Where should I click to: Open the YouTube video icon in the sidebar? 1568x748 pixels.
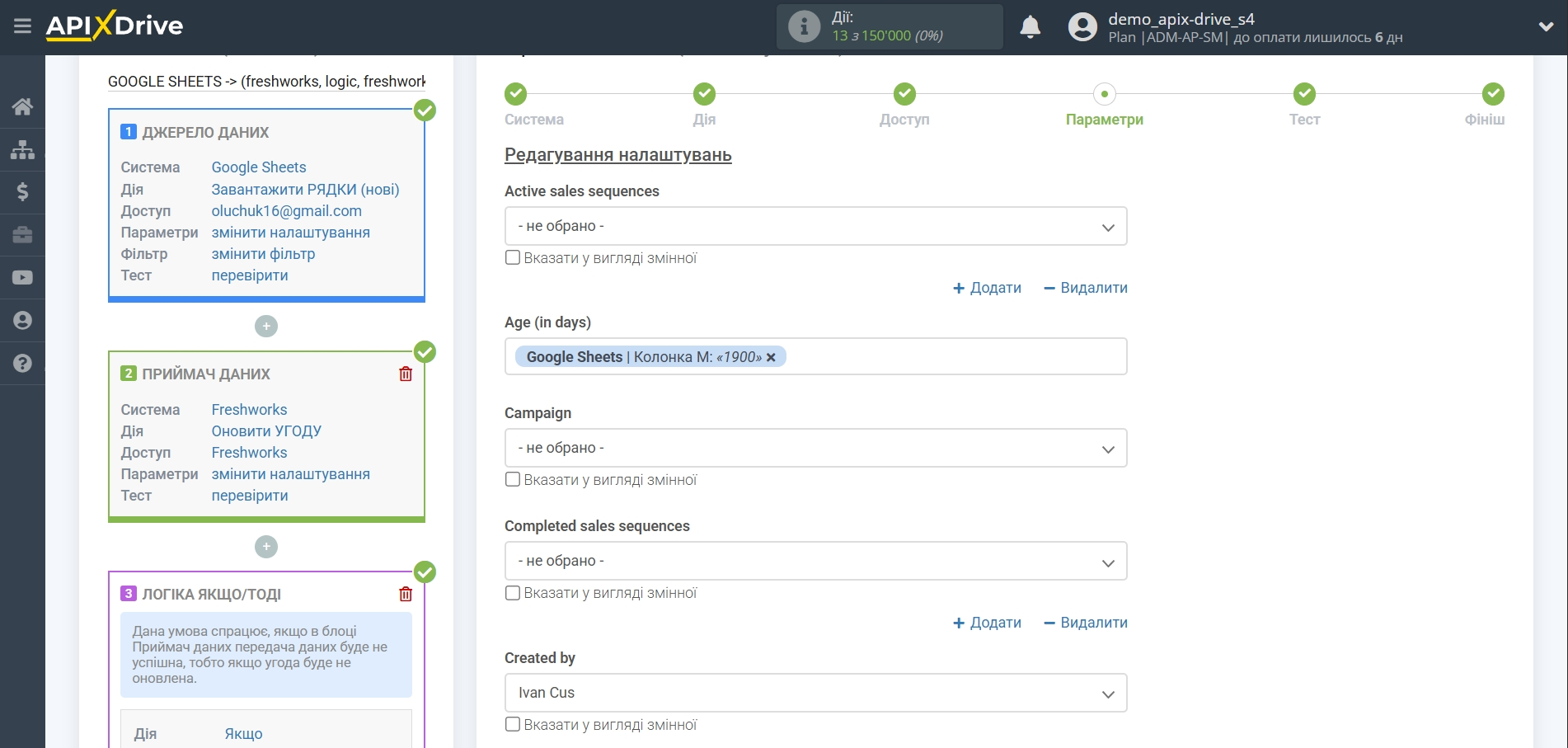pyautogui.click(x=22, y=278)
